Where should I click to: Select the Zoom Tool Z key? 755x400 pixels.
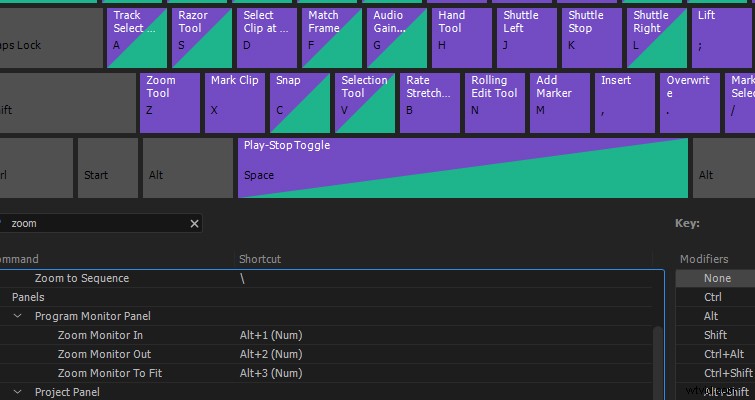pos(170,103)
